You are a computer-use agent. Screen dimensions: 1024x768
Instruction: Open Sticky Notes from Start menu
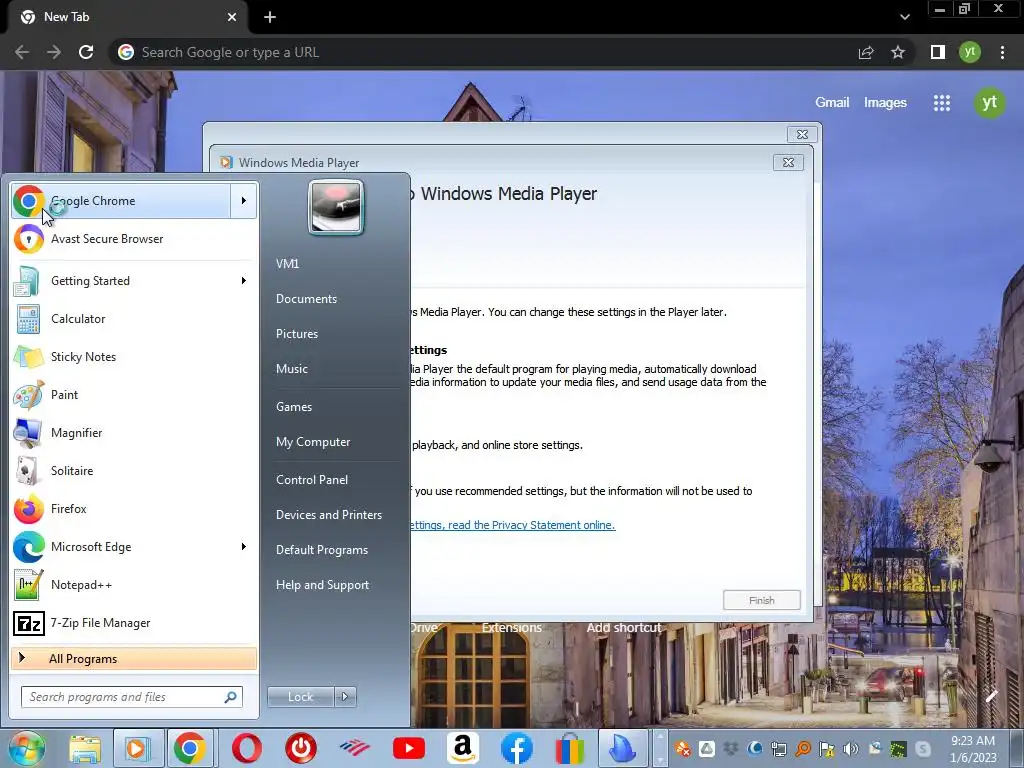point(134,357)
